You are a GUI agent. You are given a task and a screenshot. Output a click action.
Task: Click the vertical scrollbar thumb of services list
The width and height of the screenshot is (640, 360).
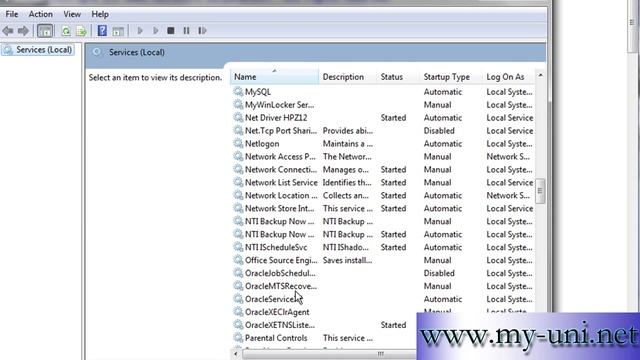540,191
